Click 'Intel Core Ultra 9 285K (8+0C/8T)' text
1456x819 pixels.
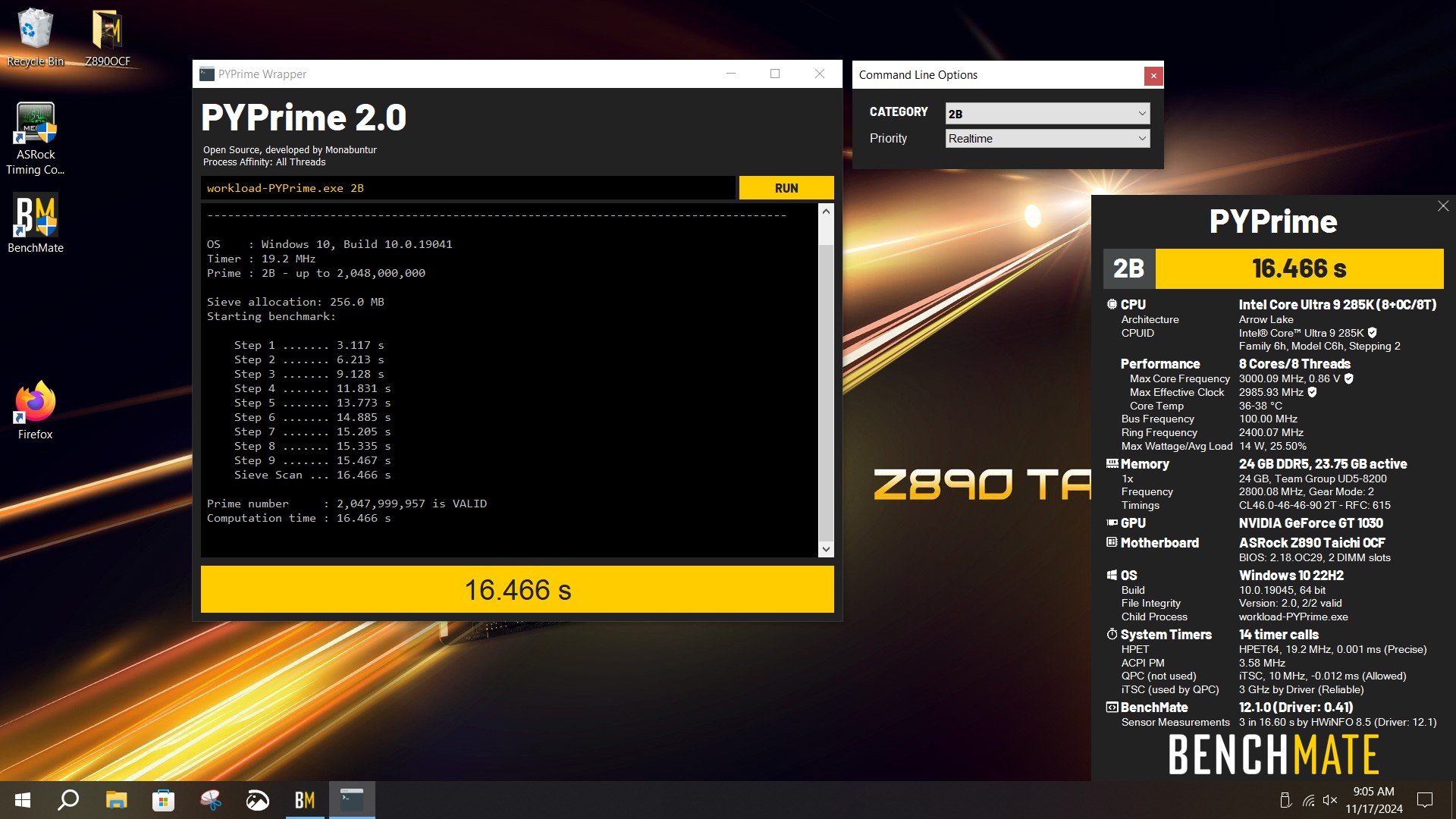(x=1338, y=305)
